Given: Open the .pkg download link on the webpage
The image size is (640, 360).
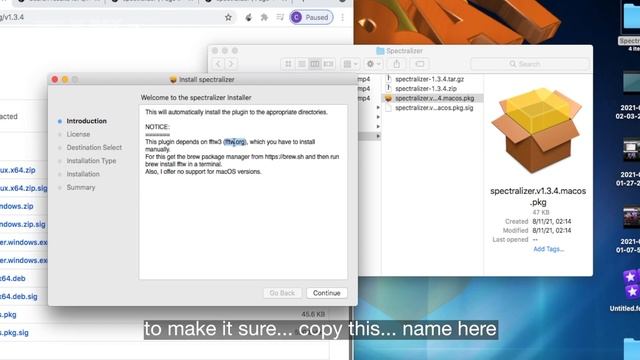Looking at the screenshot, I should point(8,315).
